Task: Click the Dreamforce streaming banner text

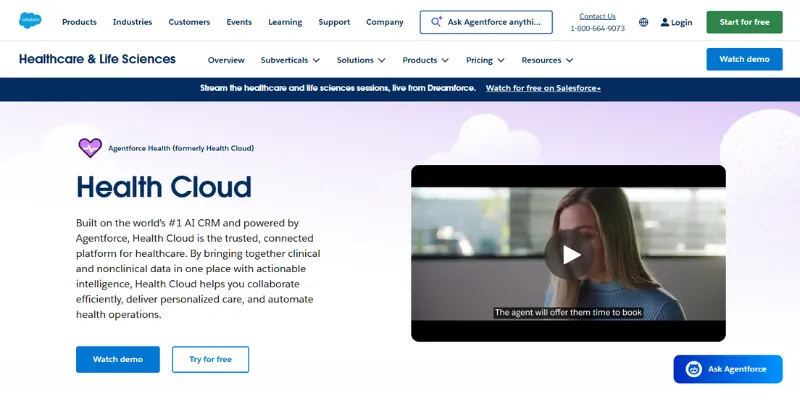Action: coord(338,88)
